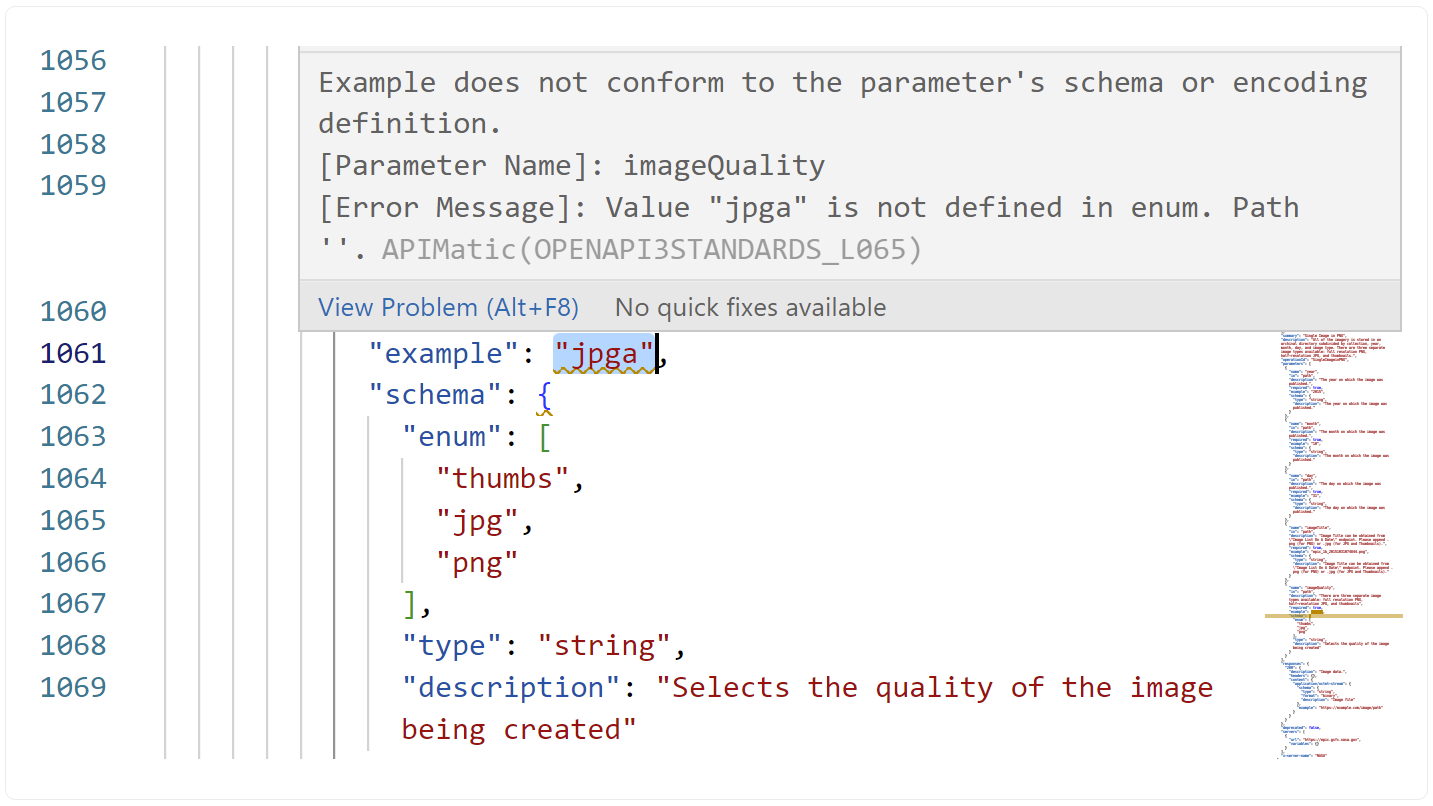Click the "schema" property key
Image resolution: width=1433 pixels, height=806 pixels.
[x=434, y=394]
